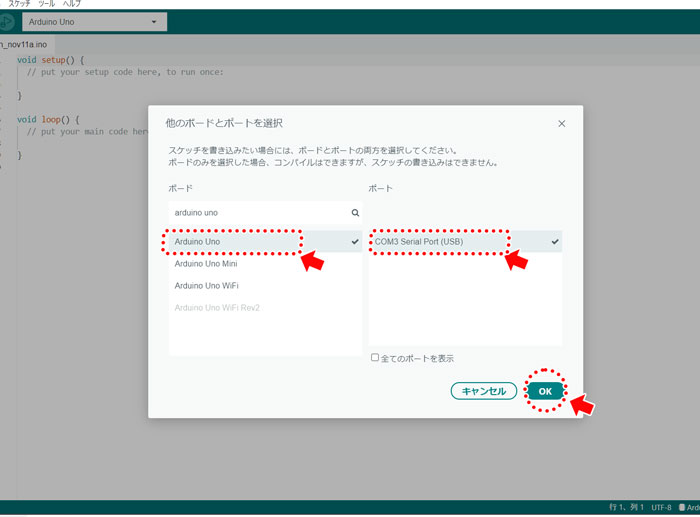Viewport: 700px width, 517px height.
Task: Select Arduino Uno WiFi board
Action: [265, 285]
